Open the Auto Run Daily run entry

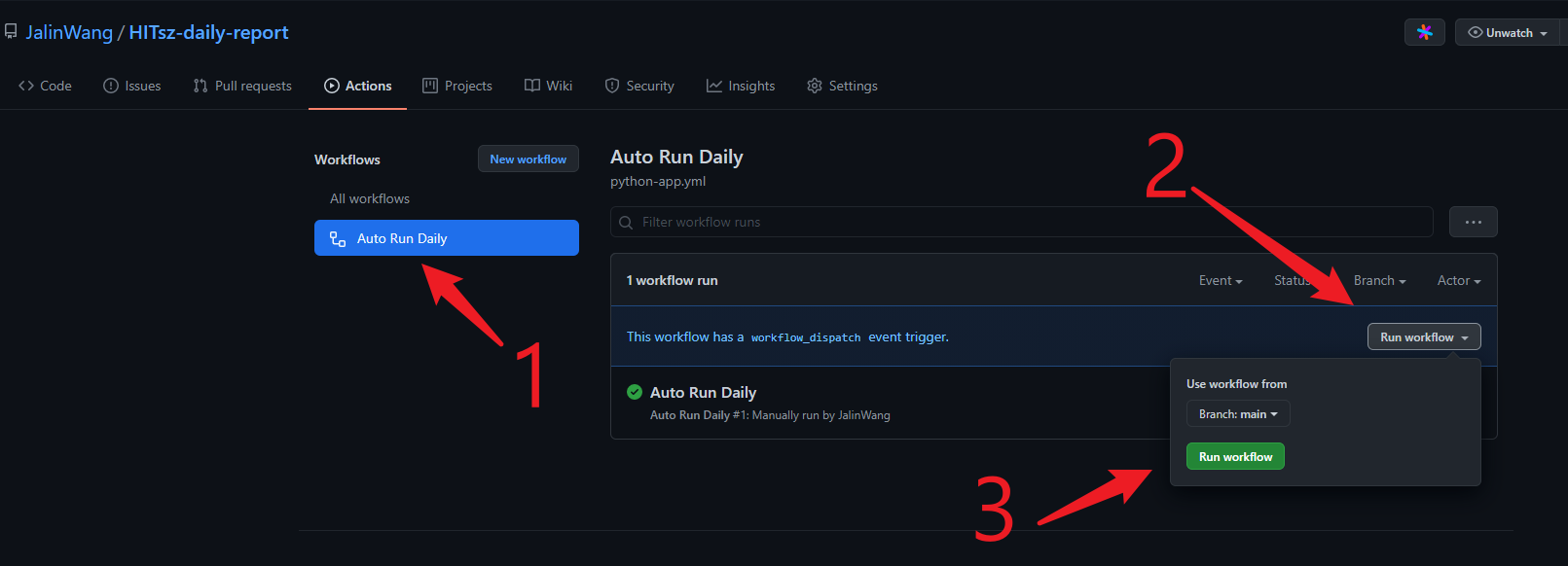pyautogui.click(x=703, y=392)
